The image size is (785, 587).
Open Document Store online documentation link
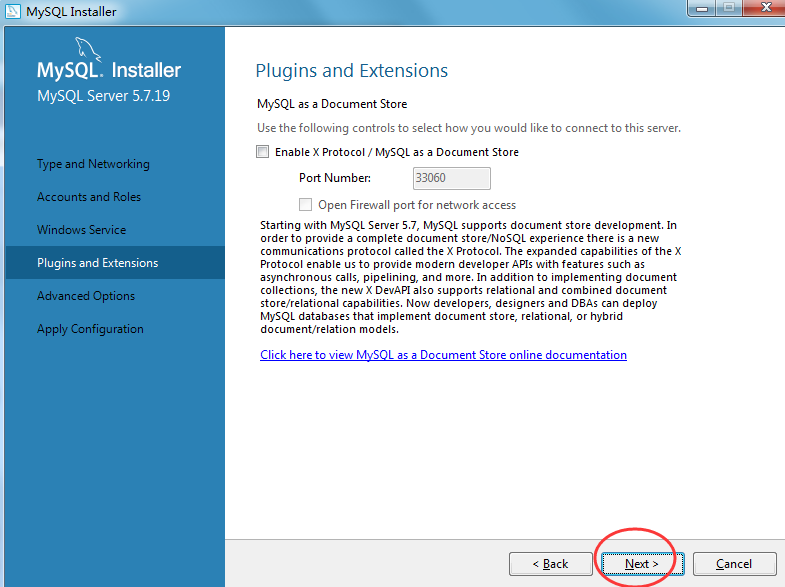pyautogui.click(x=443, y=355)
